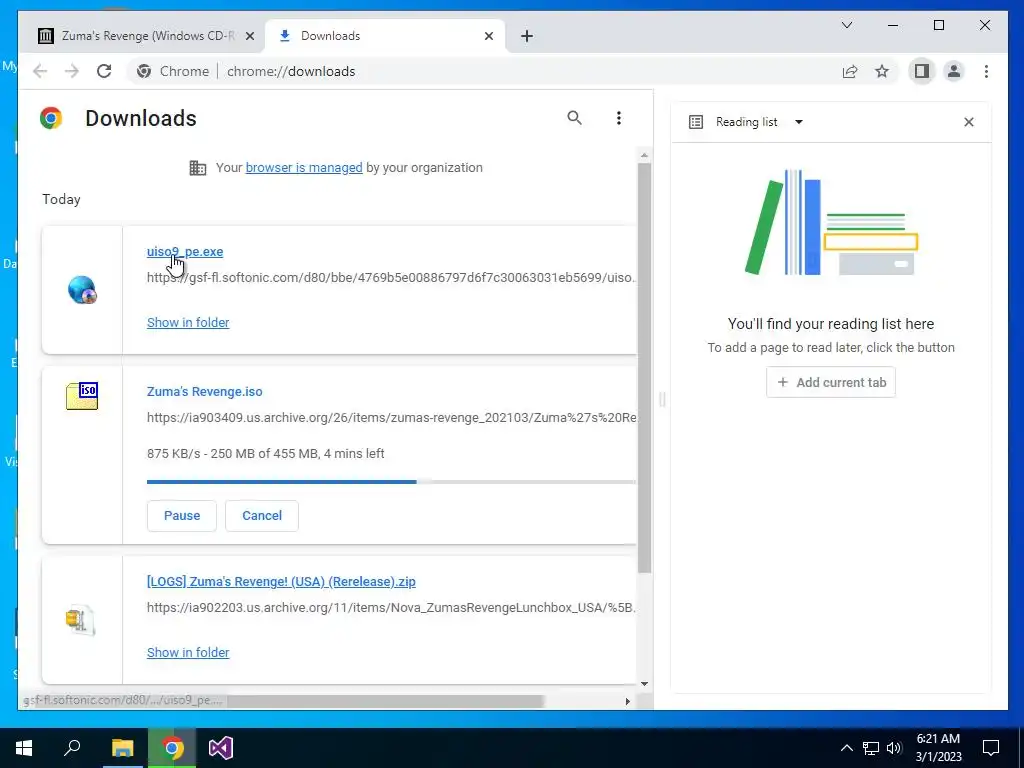The width and height of the screenshot is (1024, 768).
Task: Click the softonic source URL text
Action: pos(391,278)
